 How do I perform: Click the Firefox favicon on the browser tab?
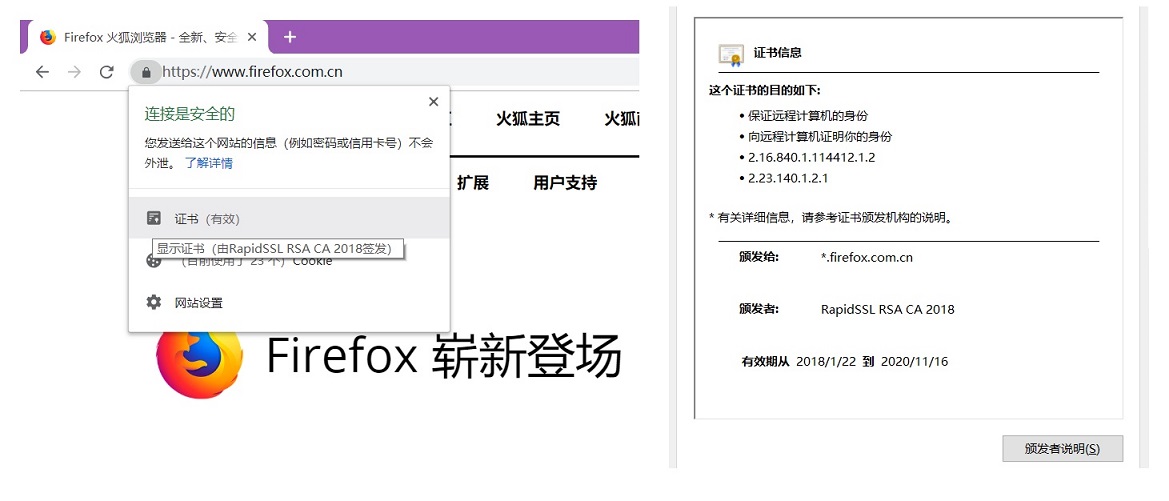(48, 37)
